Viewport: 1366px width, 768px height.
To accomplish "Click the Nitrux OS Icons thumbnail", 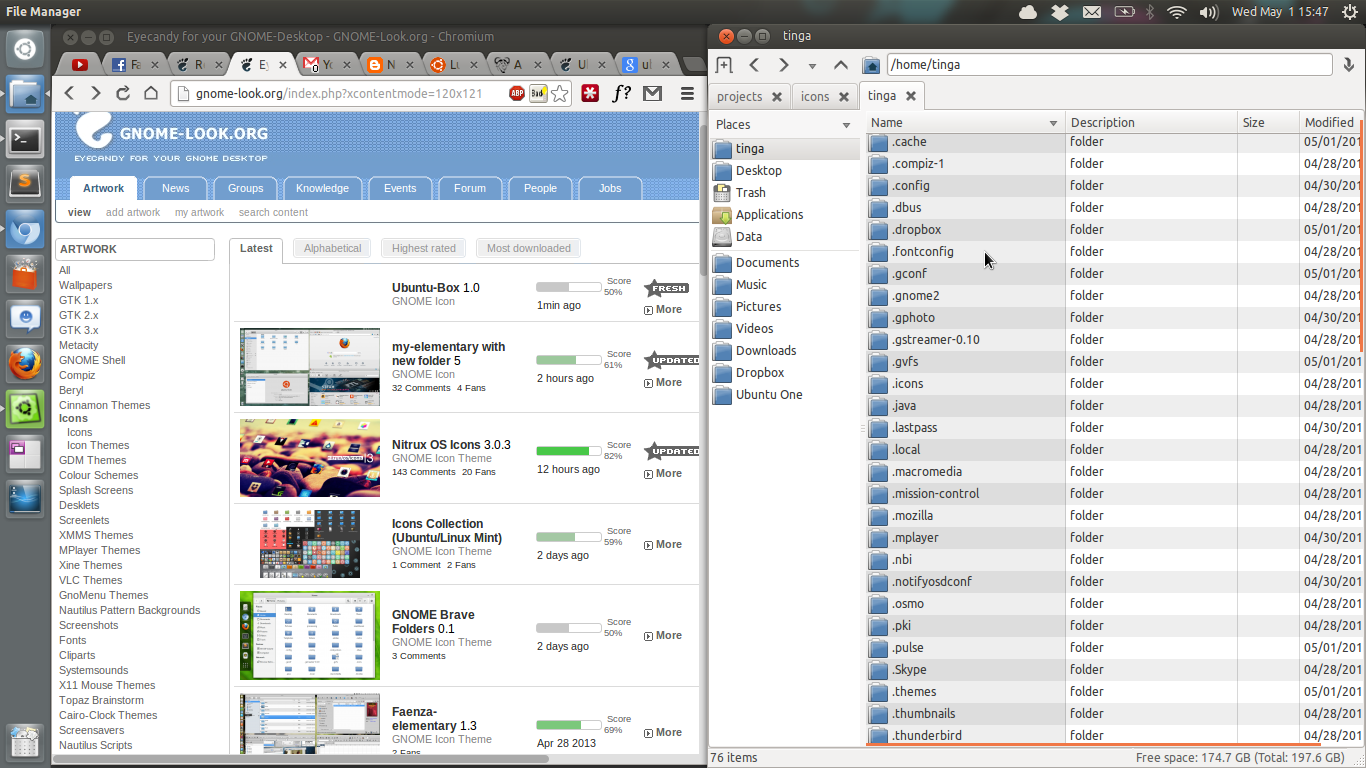I will [x=310, y=458].
